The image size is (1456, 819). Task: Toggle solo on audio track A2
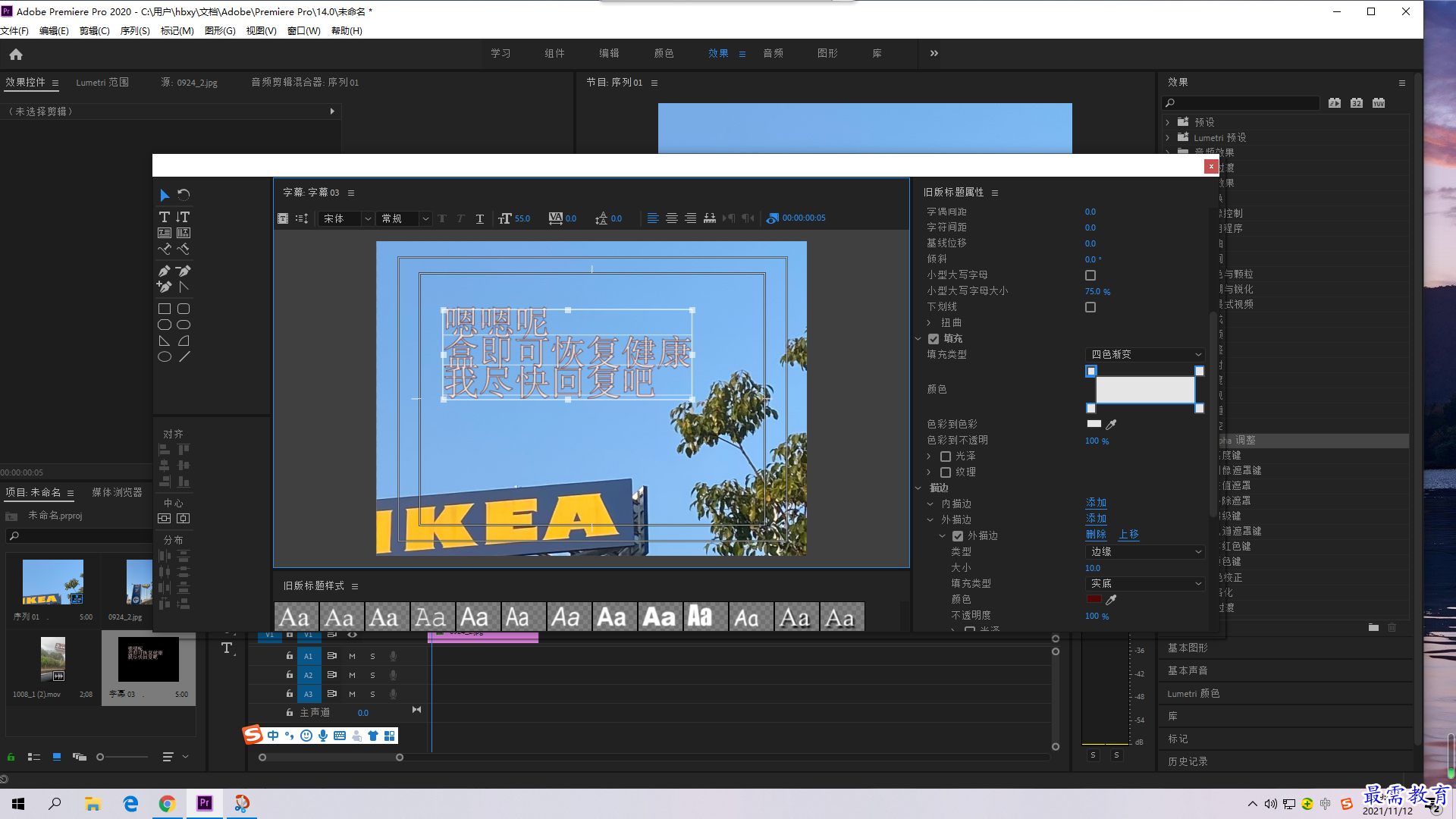(x=372, y=675)
